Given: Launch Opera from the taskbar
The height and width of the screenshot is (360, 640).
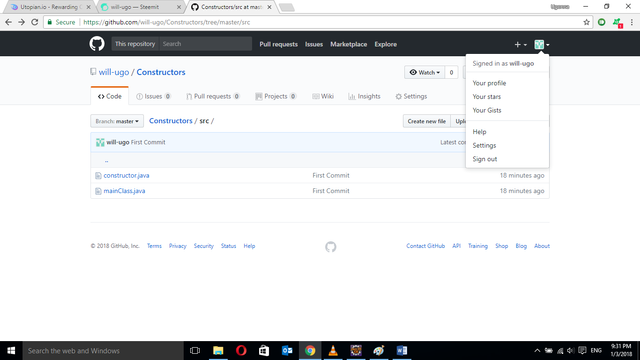Looking at the screenshot, I should (241, 351).
